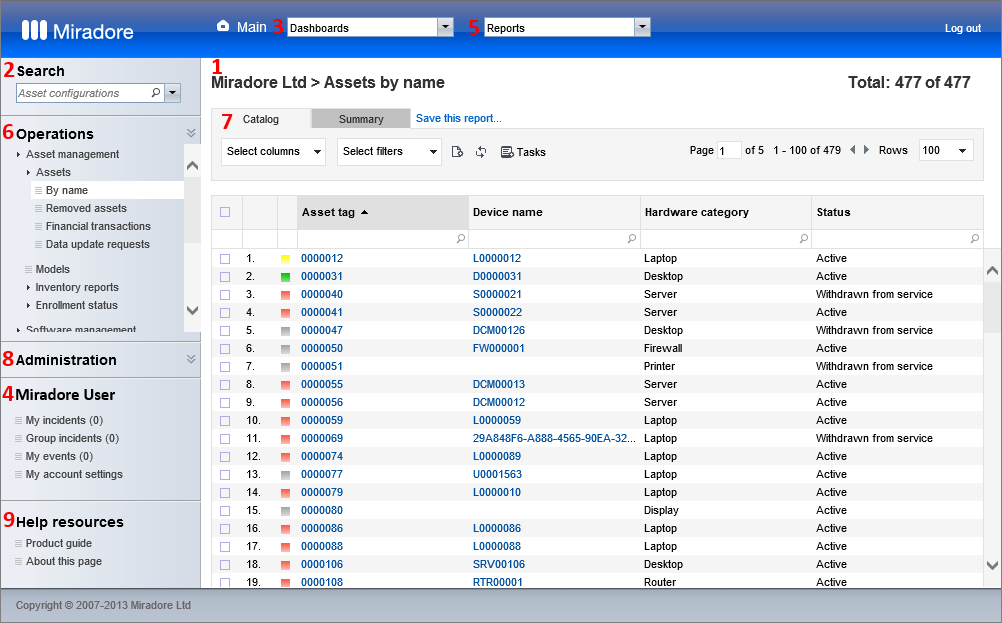Go to next page using right arrow
The image size is (1002, 623).
(x=866, y=150)
